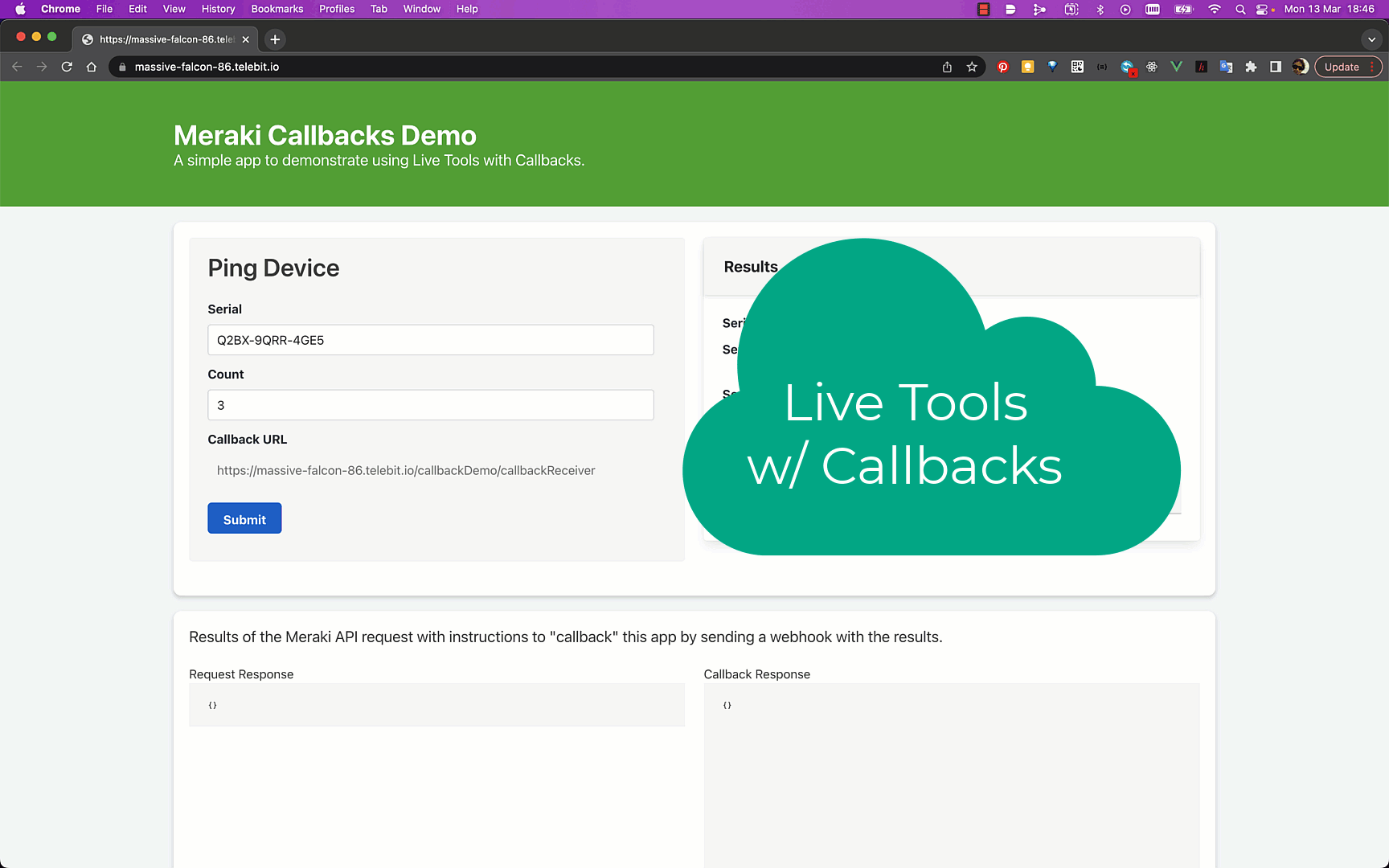Click into the Count input field

point(430,405)
